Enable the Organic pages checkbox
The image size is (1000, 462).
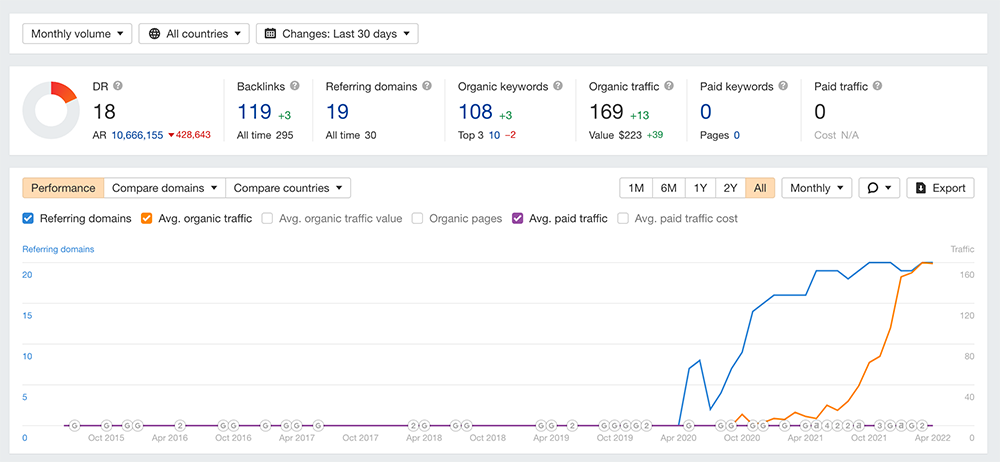pos(417,218)
